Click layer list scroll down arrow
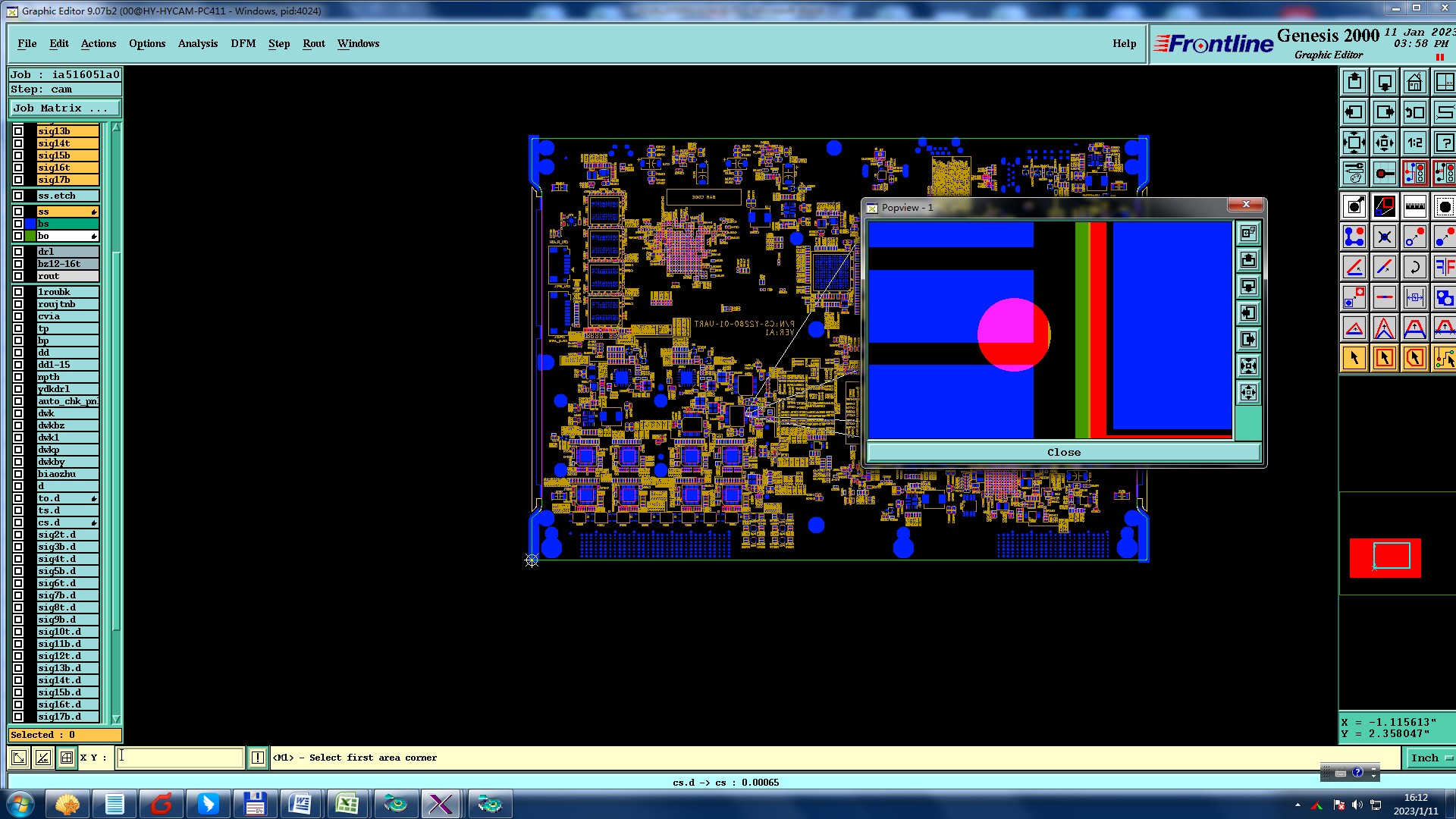 (x=116, y=718)
